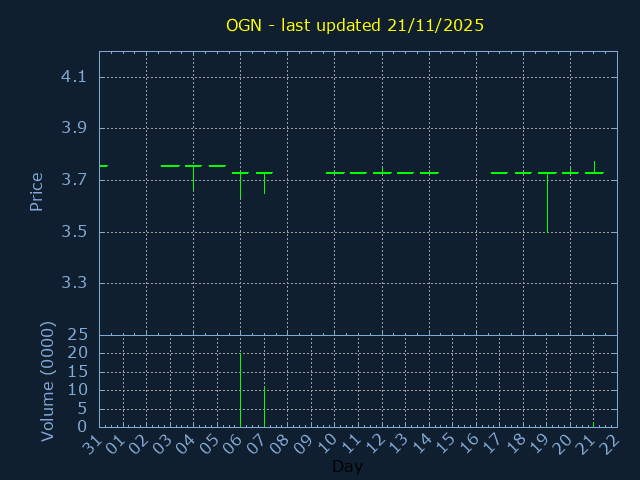Click the price candle wick on day 04
The image size is (640, 480).
[x=193, y=179]
